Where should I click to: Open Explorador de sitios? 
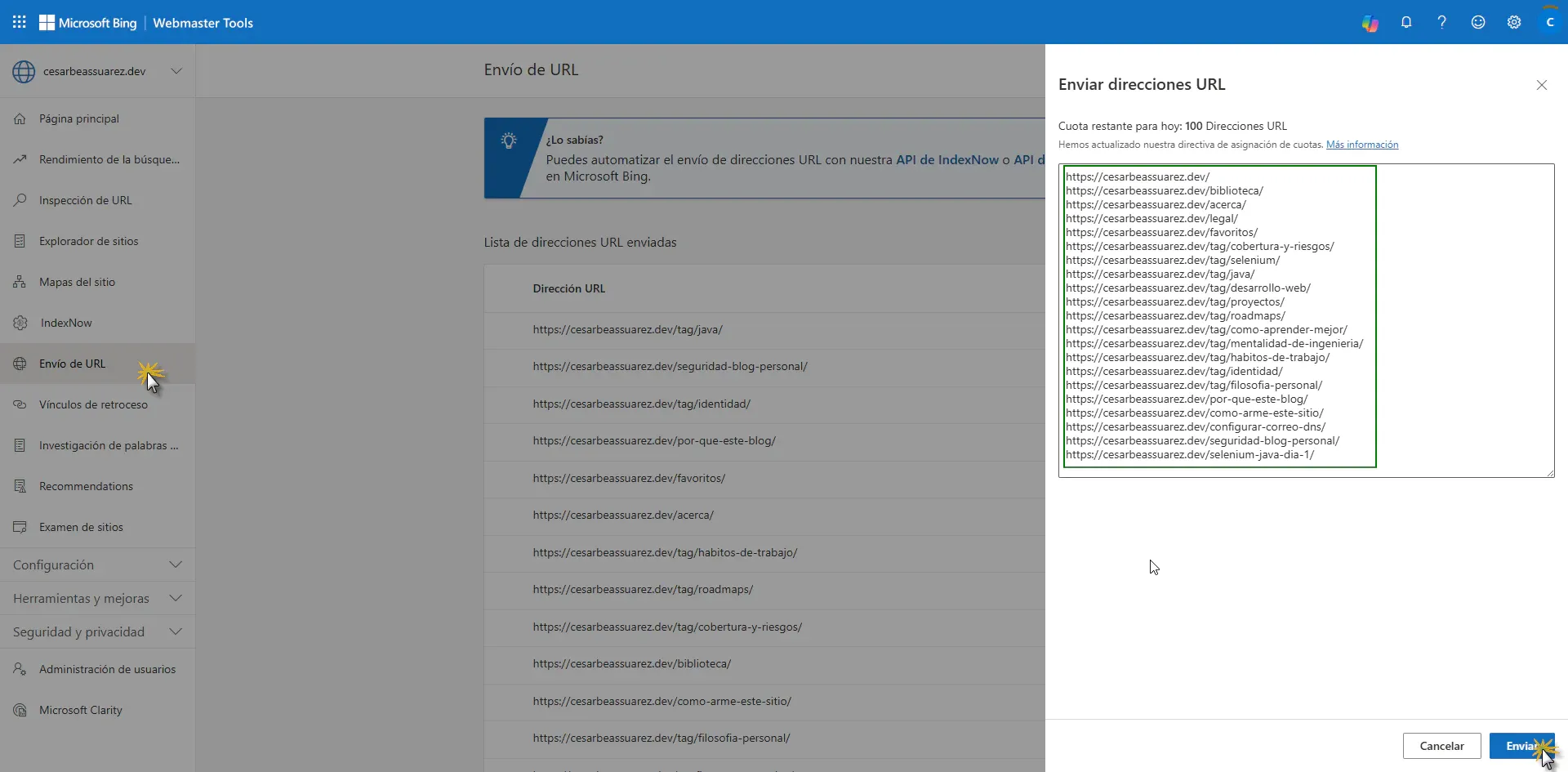(x=87, y=240)
